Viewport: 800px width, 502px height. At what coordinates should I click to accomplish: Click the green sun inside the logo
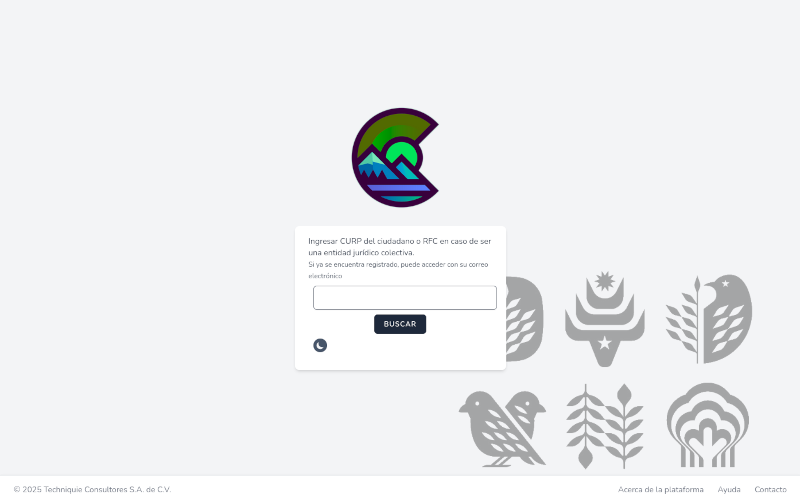pyautogui.click(x=404, y=154)
